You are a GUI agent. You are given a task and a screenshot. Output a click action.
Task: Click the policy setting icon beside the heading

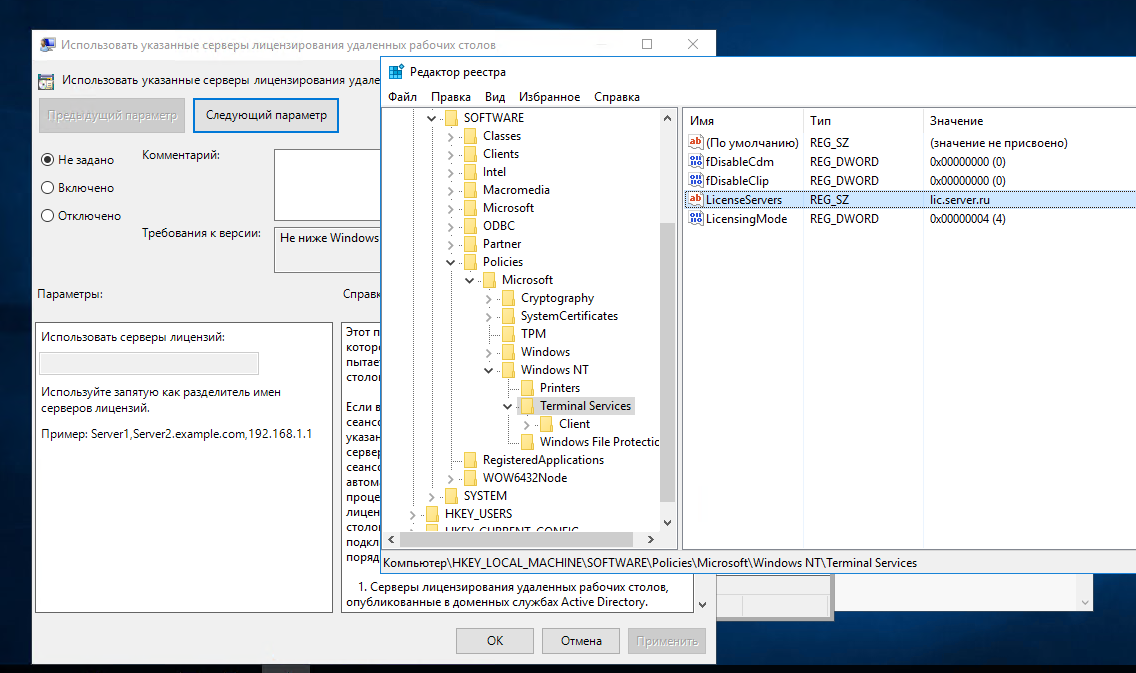coord(46,81)
